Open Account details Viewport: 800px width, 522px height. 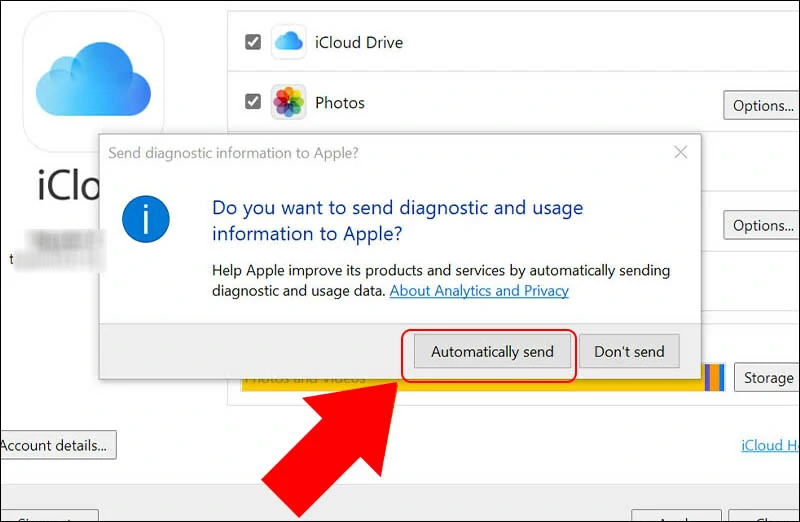point(58,445)
